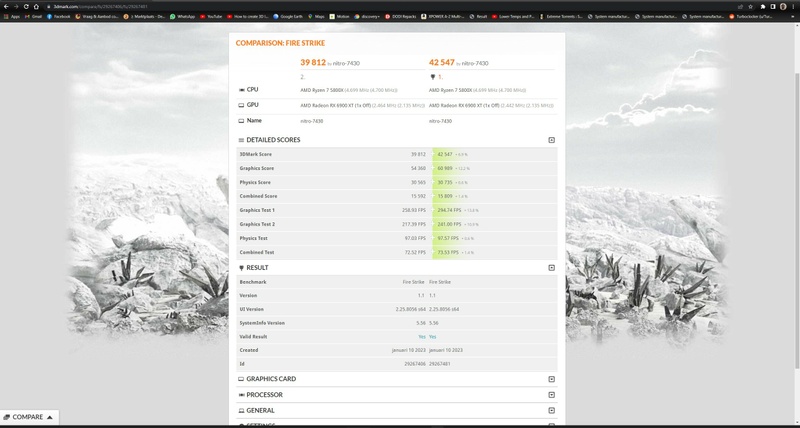Select Physics Test value 97.03 FPS
The width and height of the screenshot is (800, 428).
(415, 238)
